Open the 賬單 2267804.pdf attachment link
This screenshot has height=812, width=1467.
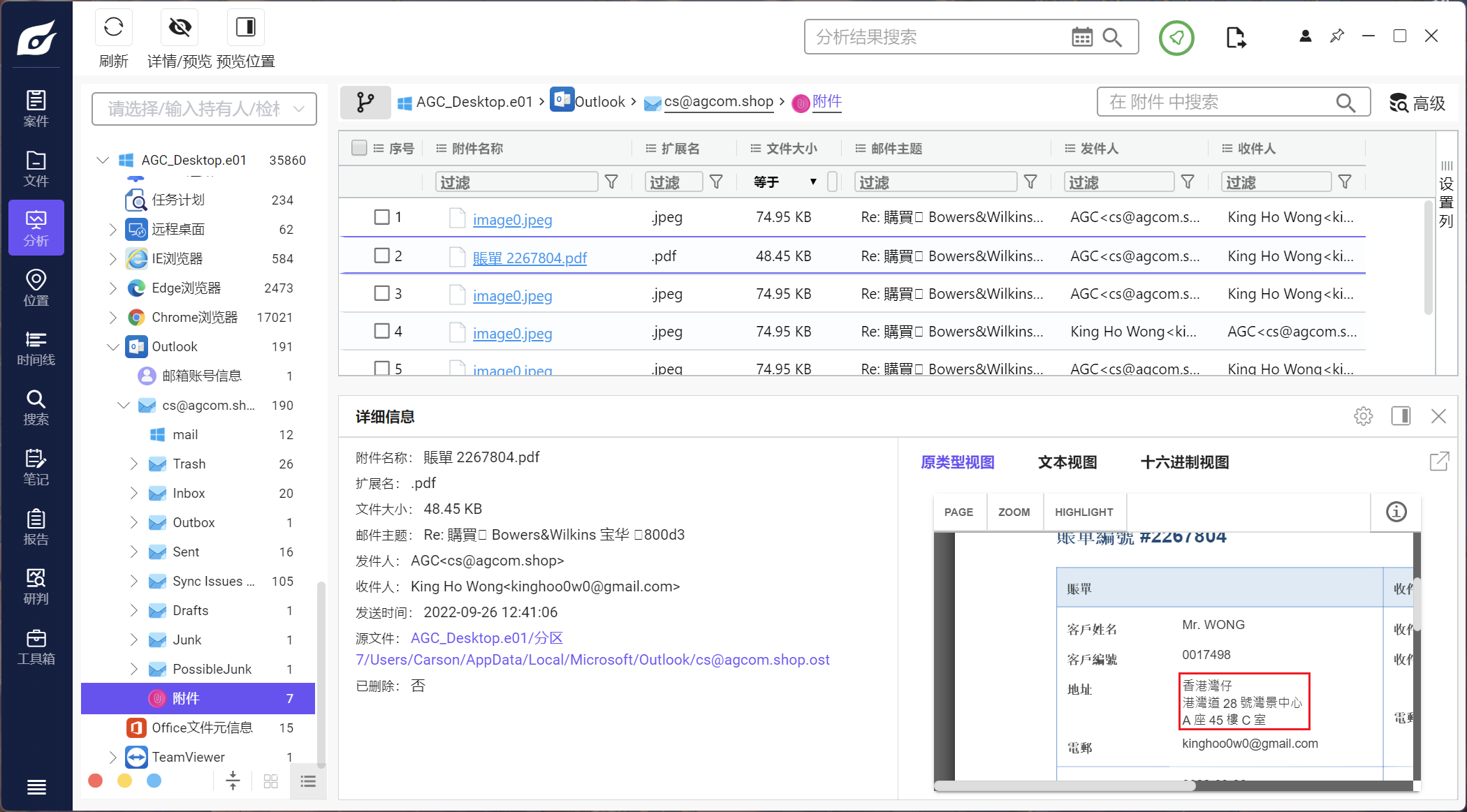pos(530,258)
